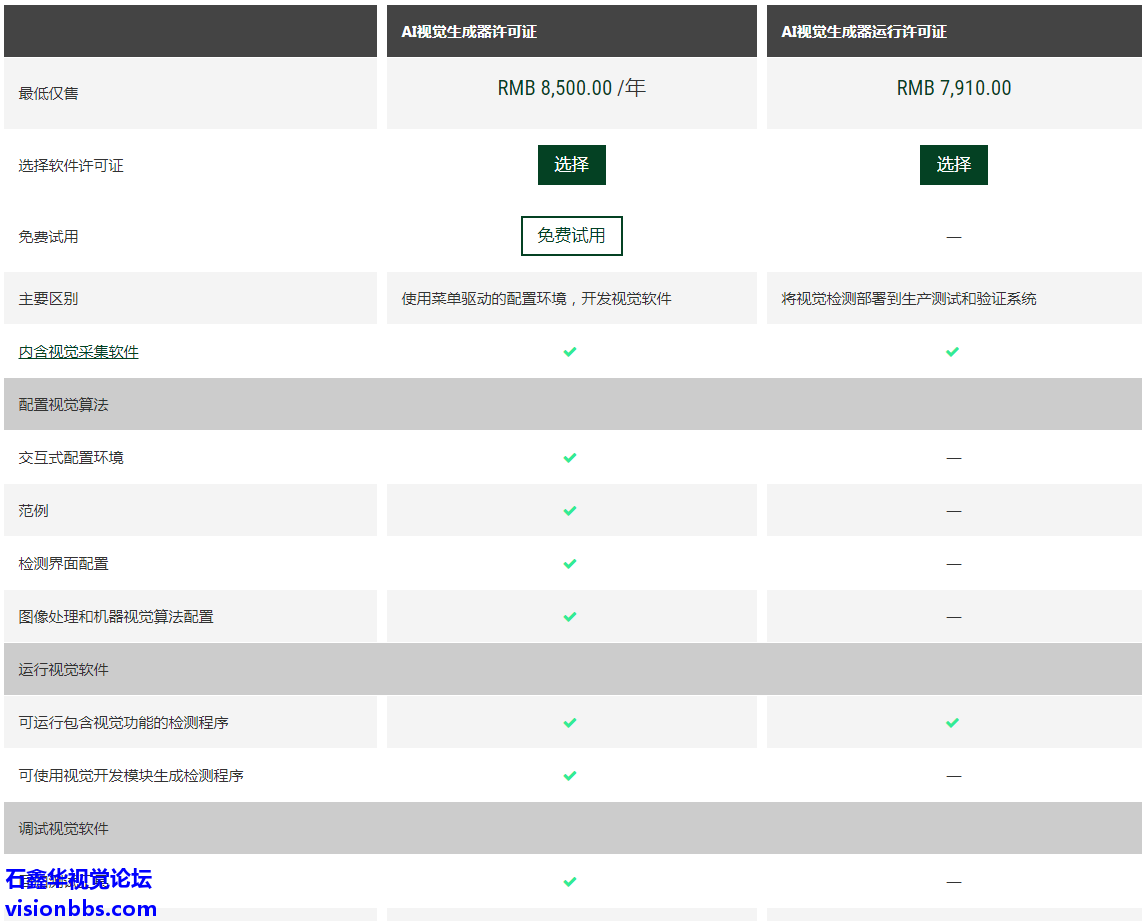
Task: Select the checkmark for 检测界面配置
Action: pos(570,564)
